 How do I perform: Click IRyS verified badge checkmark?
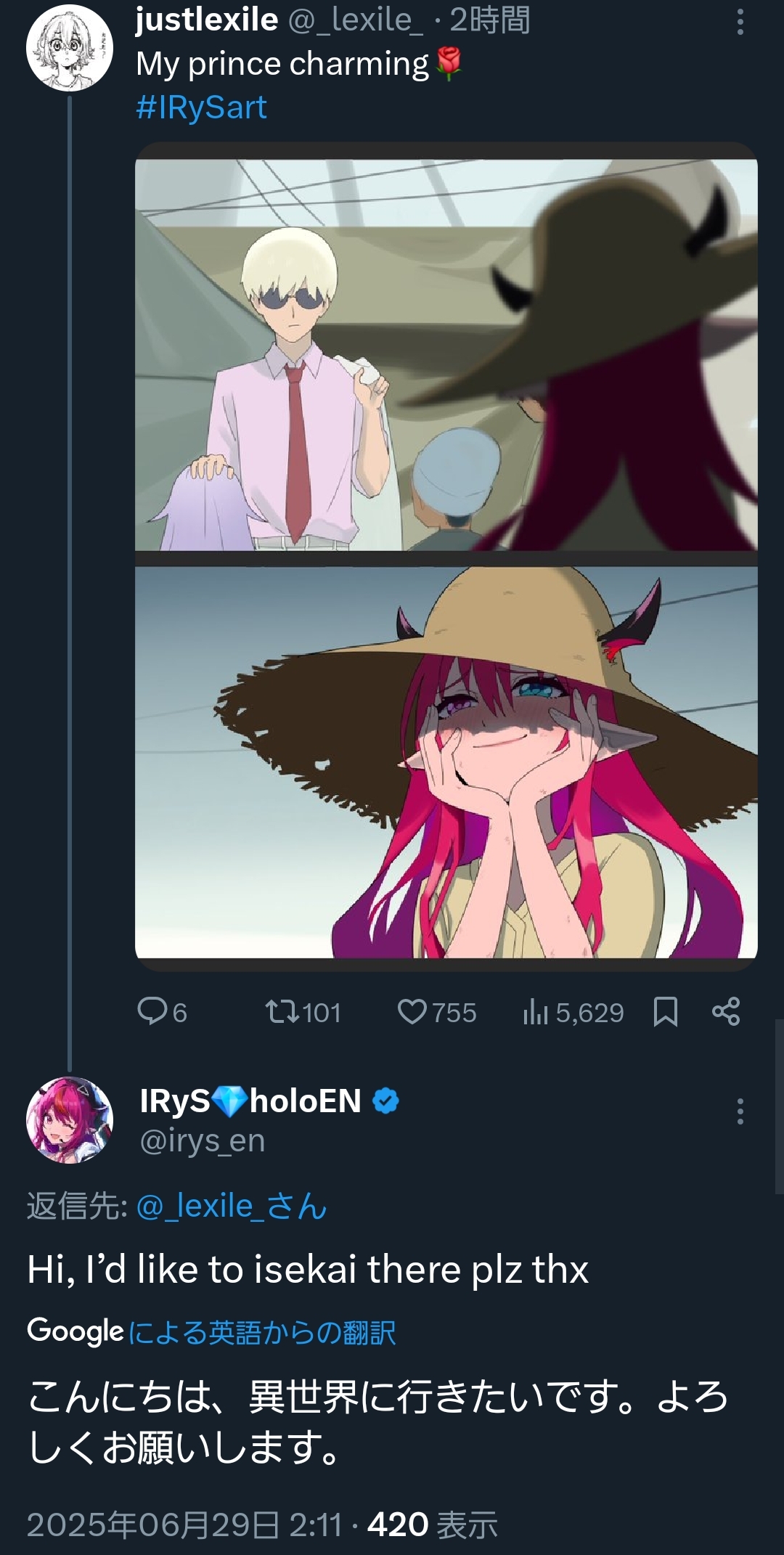pyautogui.click(x=385, y=1101)
